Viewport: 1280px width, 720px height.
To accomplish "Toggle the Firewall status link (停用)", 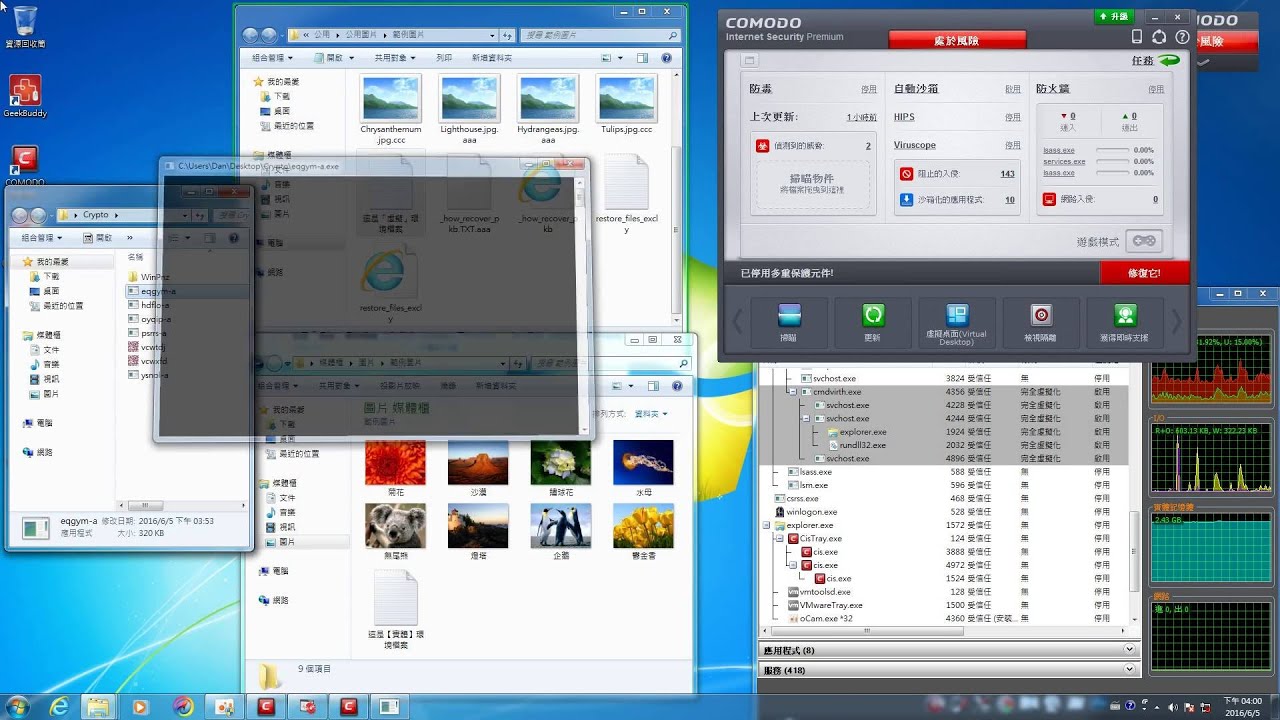I will [1156, 89].
